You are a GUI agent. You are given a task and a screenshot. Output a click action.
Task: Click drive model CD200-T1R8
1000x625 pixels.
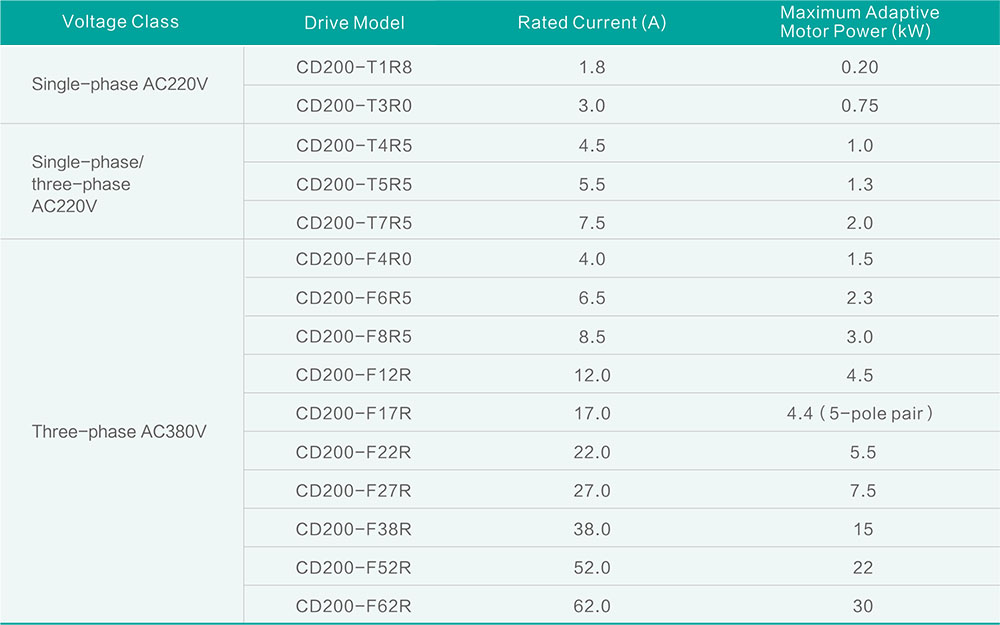click(x=354, y=67)
